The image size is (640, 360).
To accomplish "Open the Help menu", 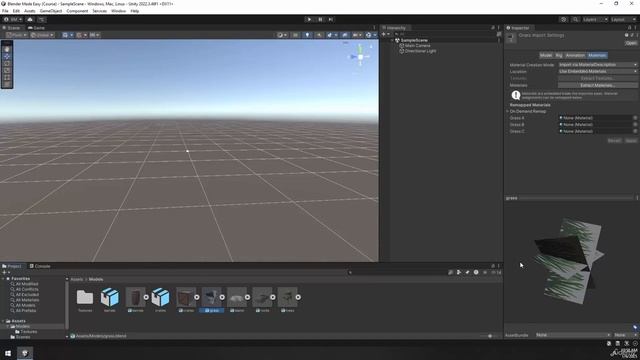I will tap(135, 11).
